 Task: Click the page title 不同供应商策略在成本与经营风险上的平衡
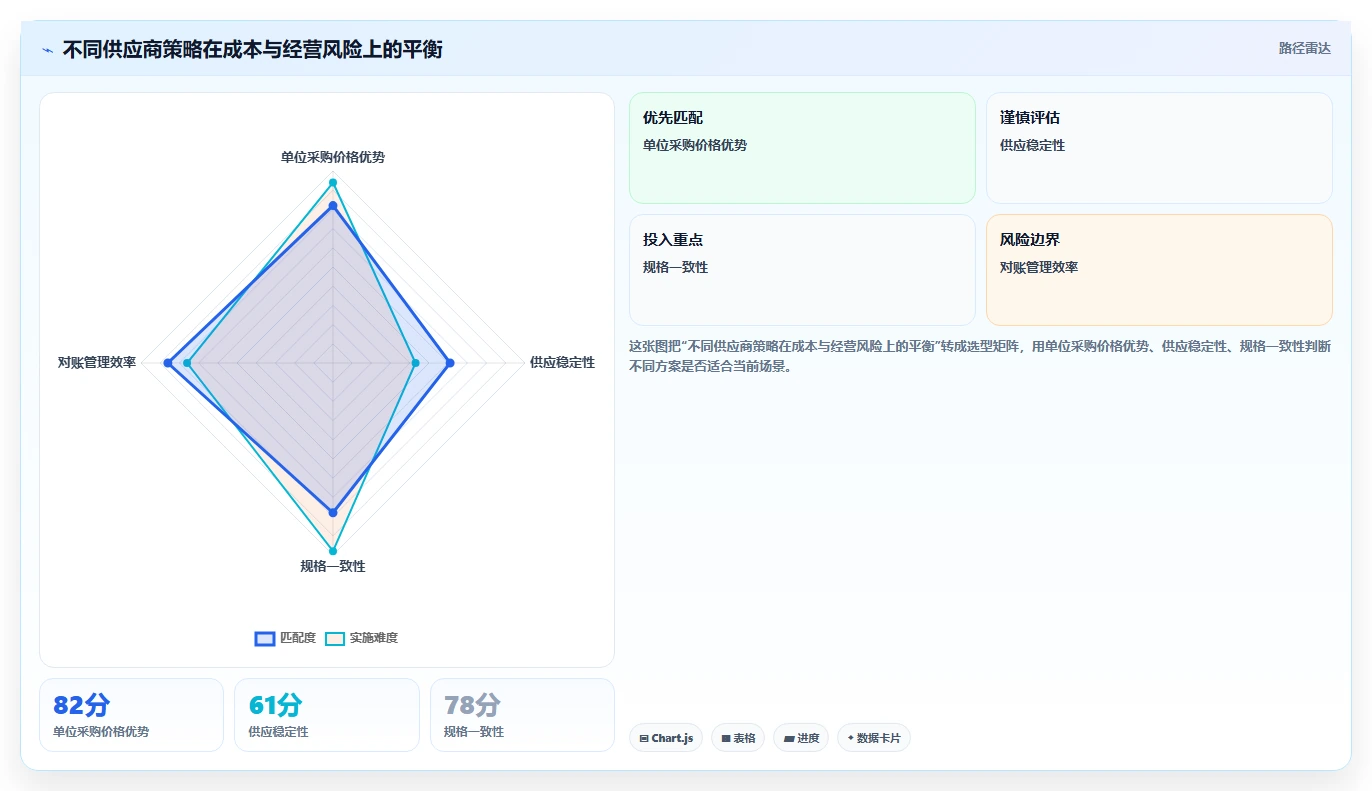252,49
